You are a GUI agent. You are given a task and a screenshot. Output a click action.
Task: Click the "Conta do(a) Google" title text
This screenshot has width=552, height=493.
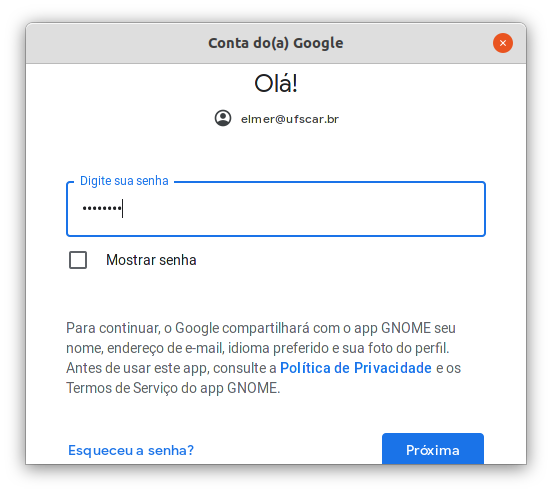[276, 43]
